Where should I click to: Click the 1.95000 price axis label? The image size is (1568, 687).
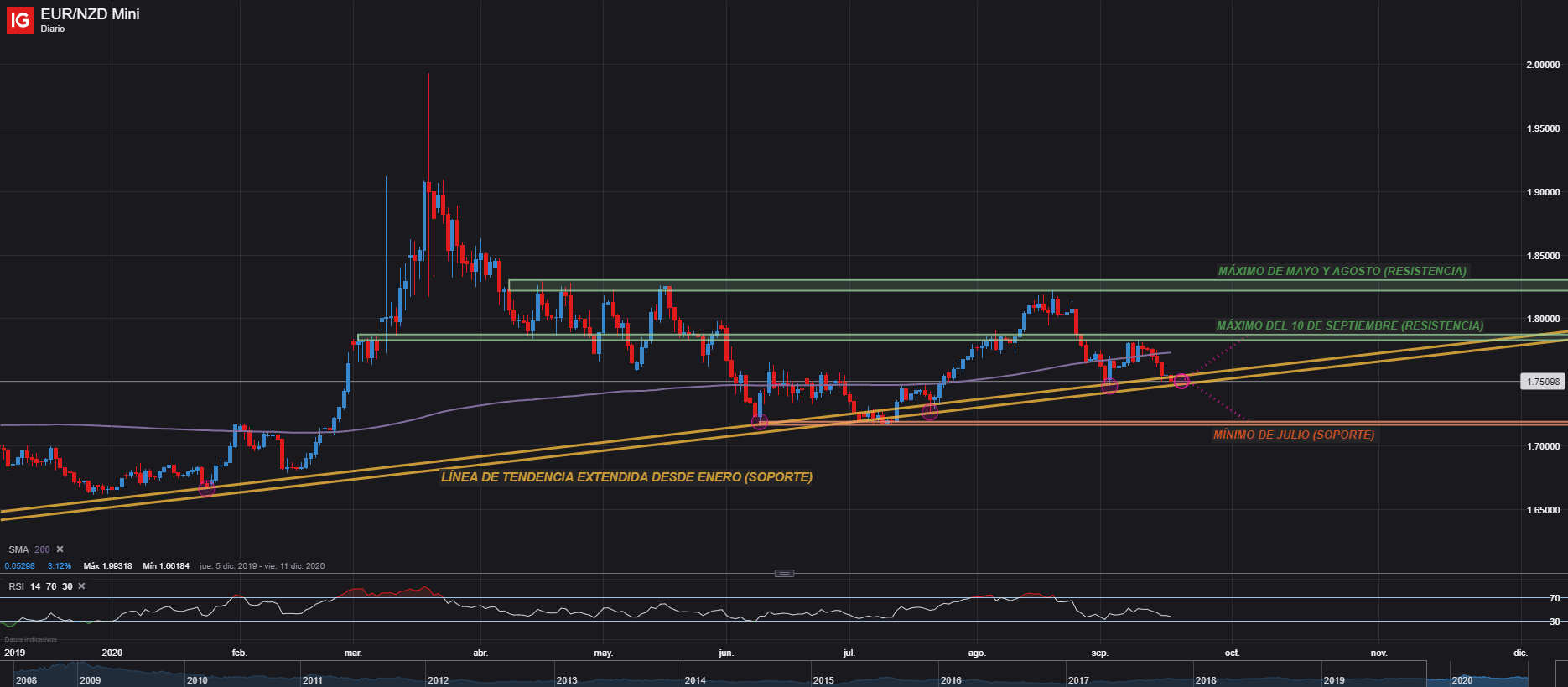1543,128
